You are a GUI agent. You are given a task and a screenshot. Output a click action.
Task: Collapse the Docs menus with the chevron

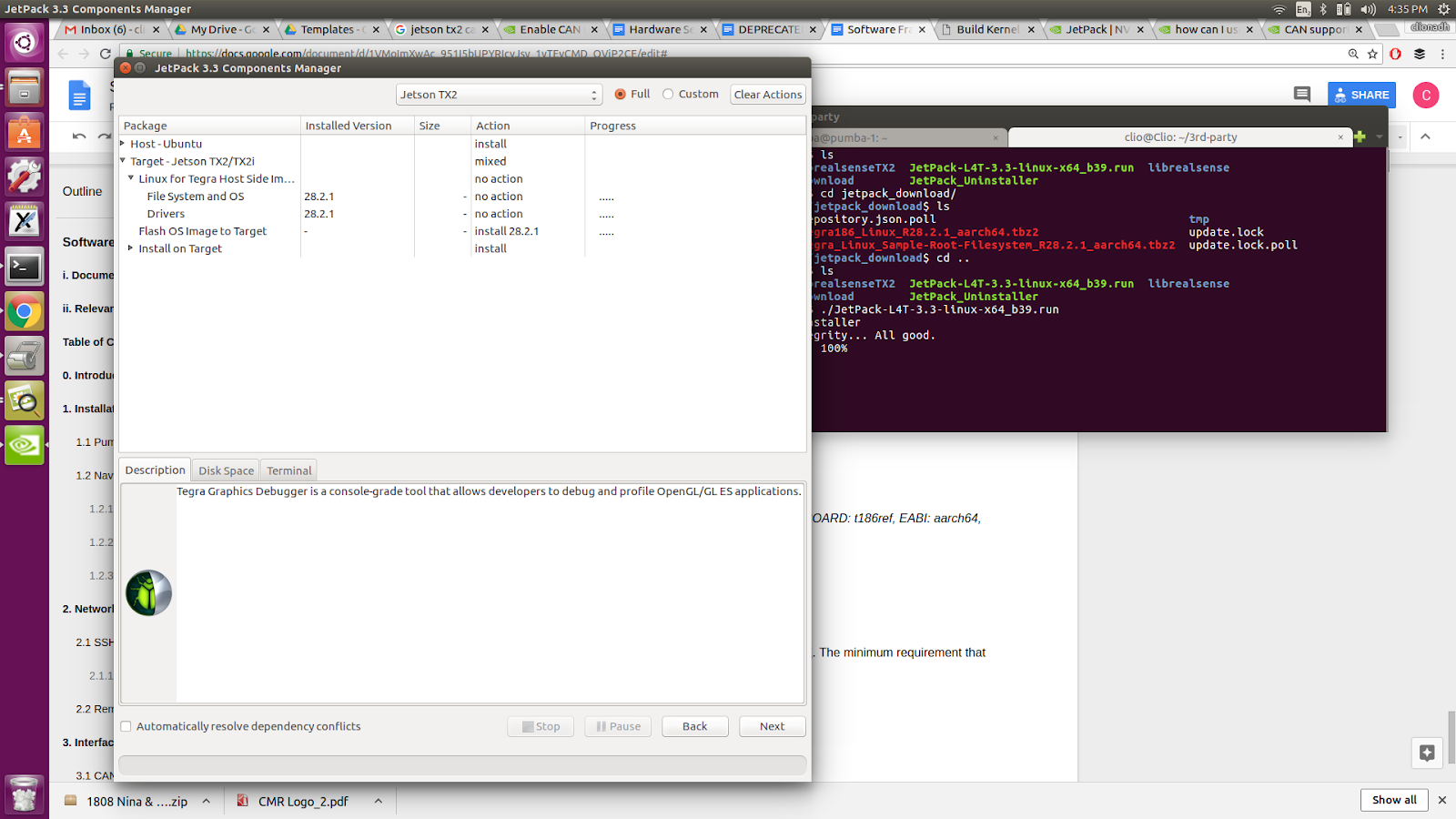(1425, 136)
